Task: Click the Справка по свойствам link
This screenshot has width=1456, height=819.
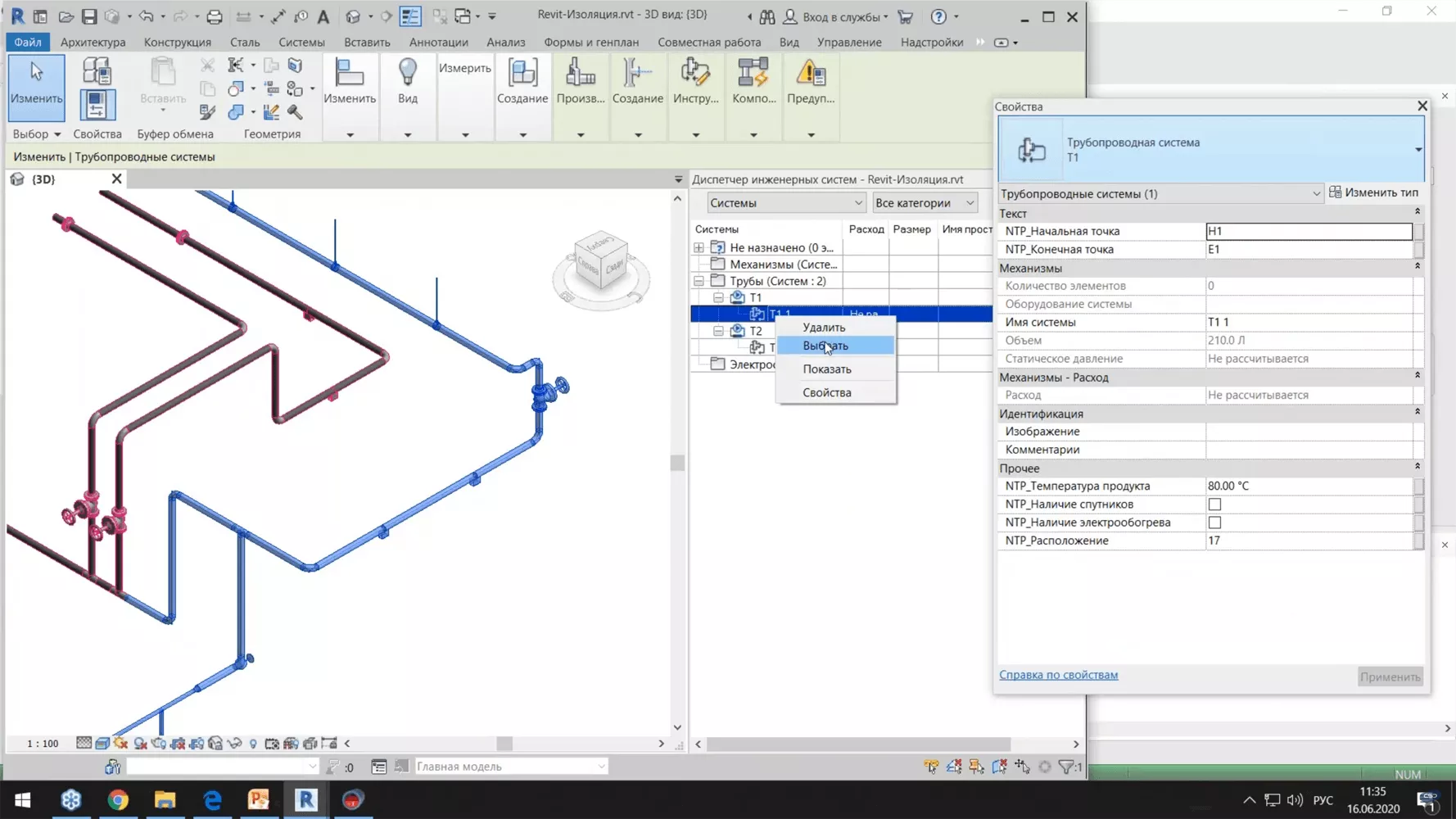Action: [x=1058, y=674]
